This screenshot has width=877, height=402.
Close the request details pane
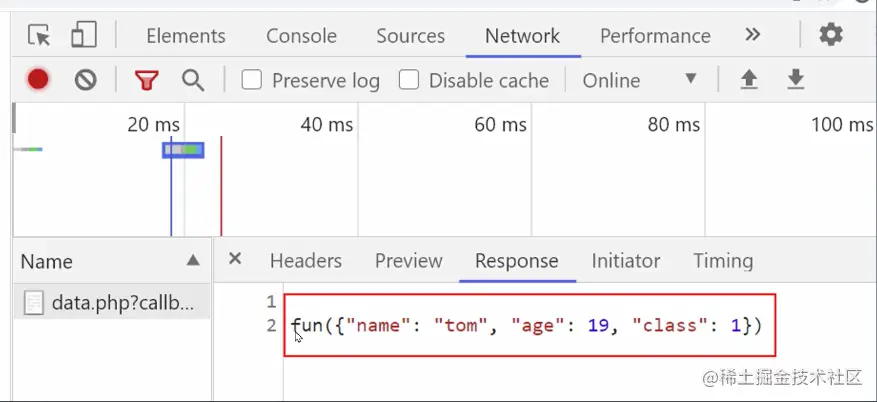pos(235,259)
